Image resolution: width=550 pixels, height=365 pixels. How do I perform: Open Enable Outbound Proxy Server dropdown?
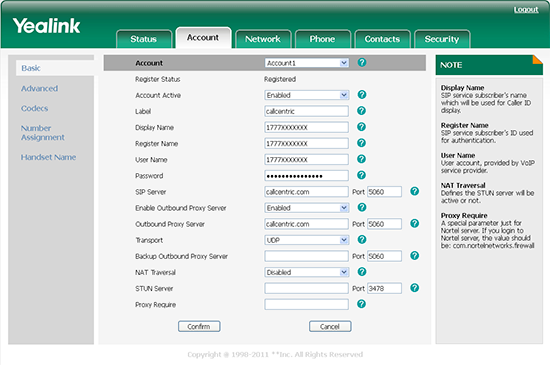point(307,208)
